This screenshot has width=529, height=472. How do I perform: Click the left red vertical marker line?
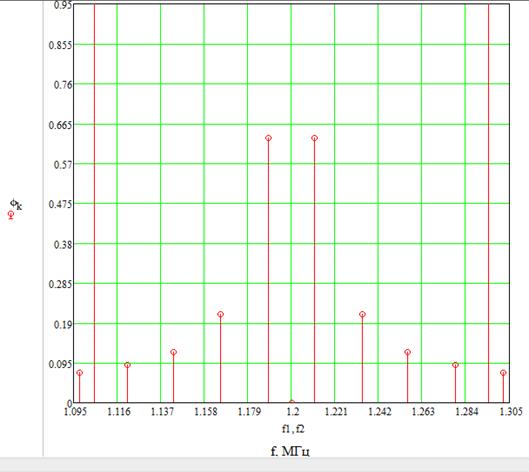[94, 203]
